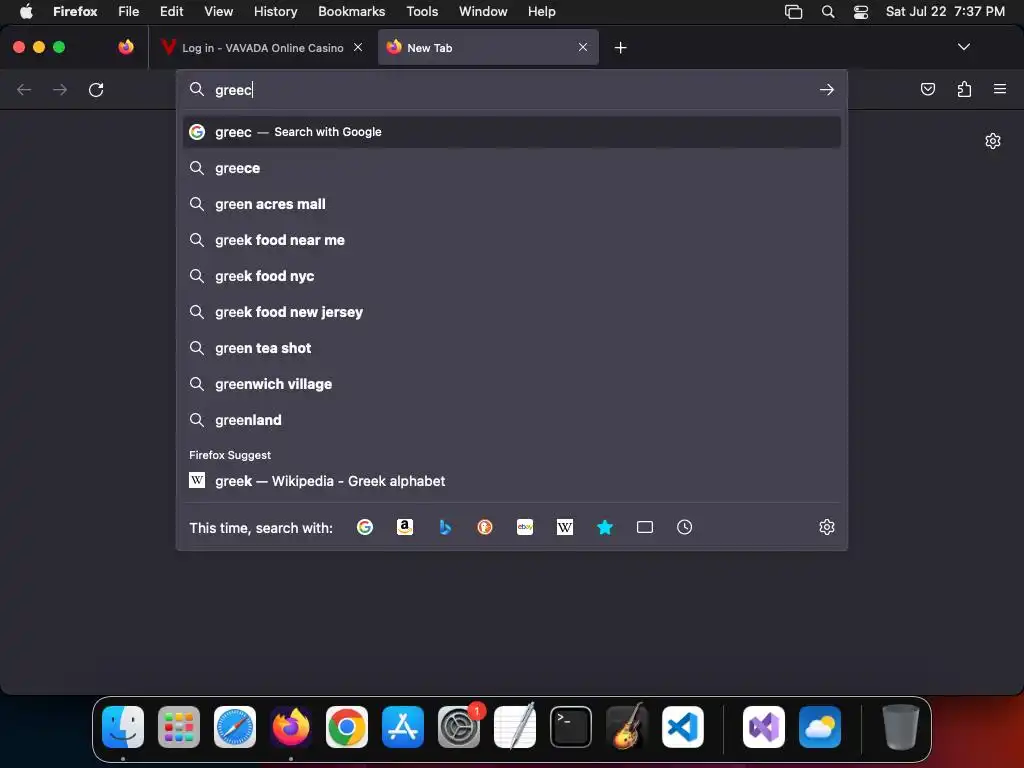
Task: Open Stage Manager windows icon in menu bar
Action: click(x=793, y=11)
